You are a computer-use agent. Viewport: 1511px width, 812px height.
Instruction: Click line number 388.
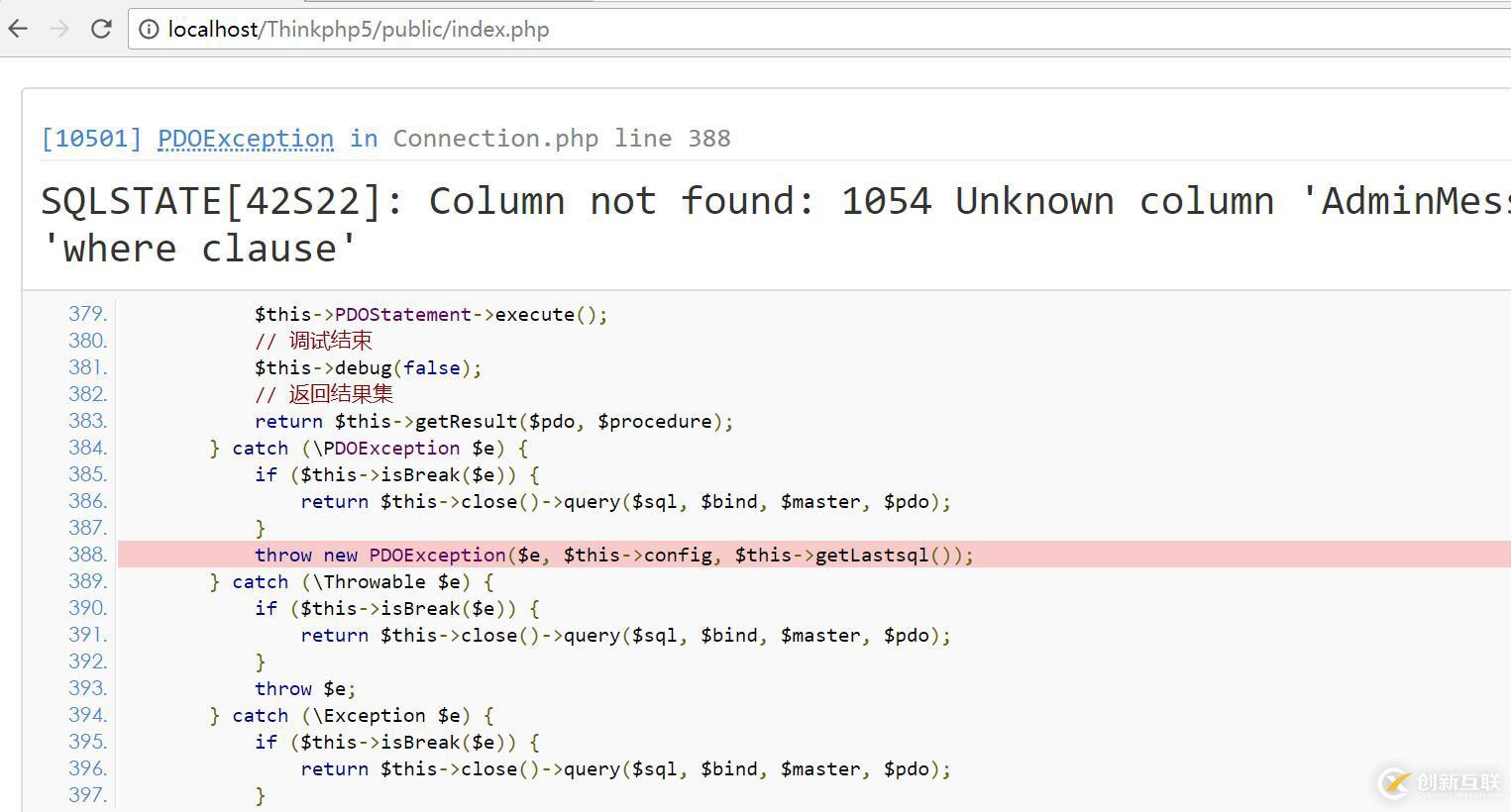click(x=87, y=555)
